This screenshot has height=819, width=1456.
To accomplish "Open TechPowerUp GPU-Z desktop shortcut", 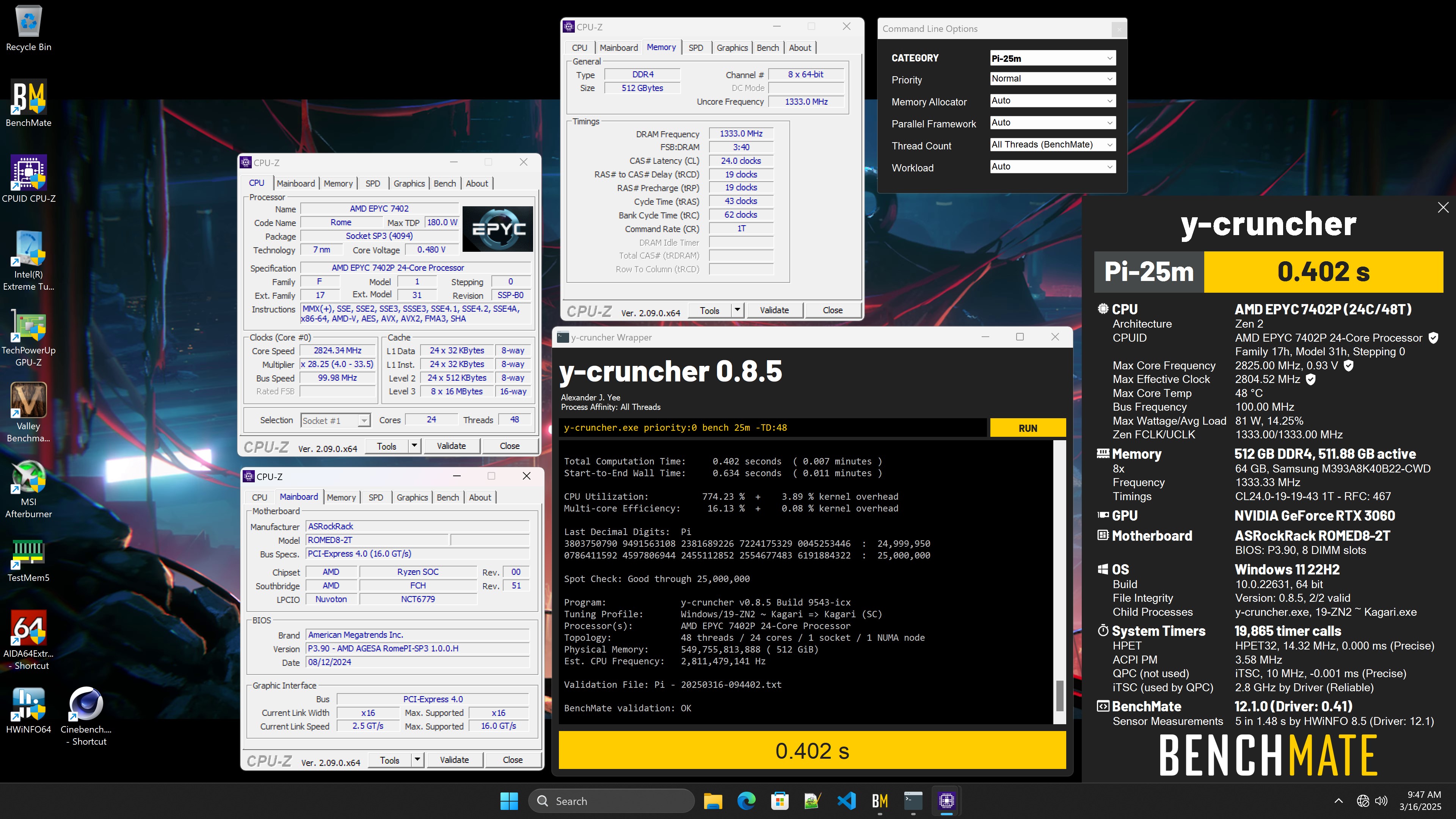I will (x=28, y=337).
